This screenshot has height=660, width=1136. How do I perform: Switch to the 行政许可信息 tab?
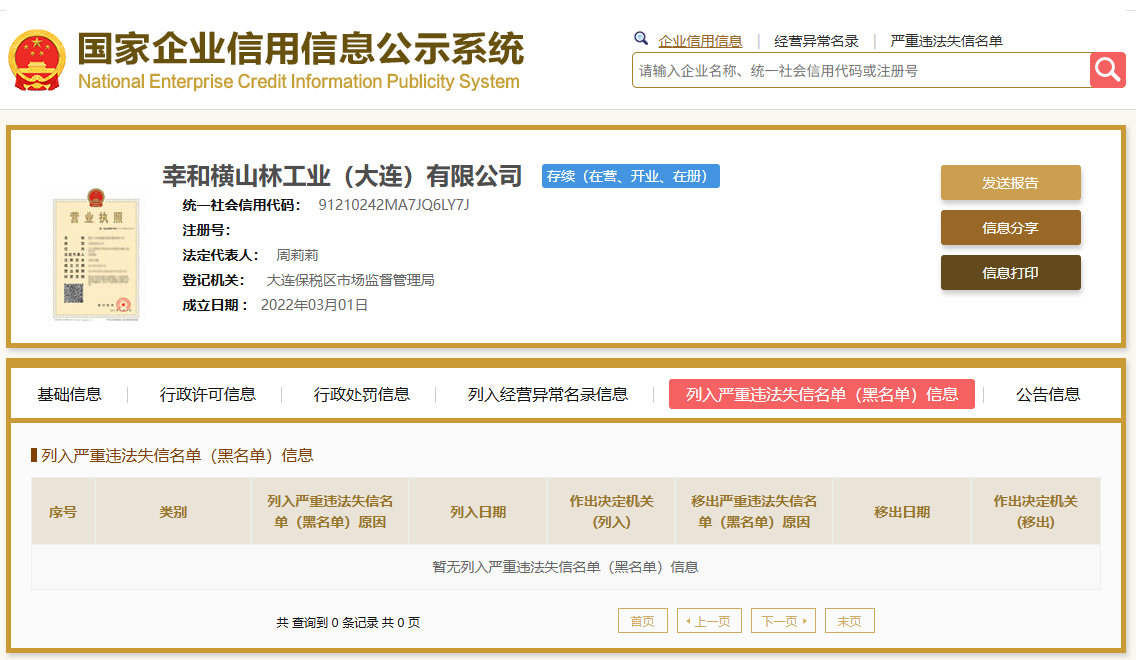pos(208,394)
